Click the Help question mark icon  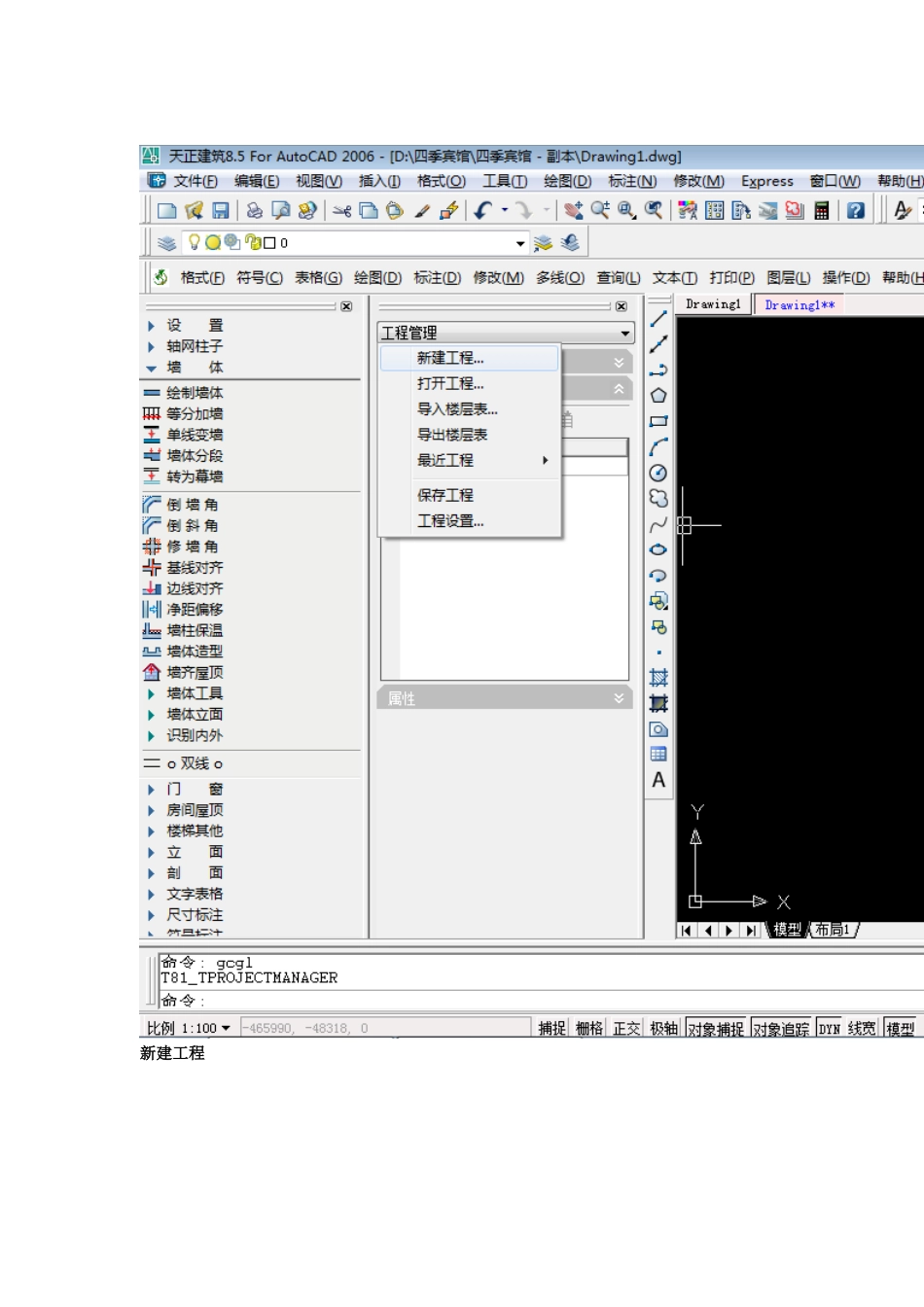click(855, 210)
